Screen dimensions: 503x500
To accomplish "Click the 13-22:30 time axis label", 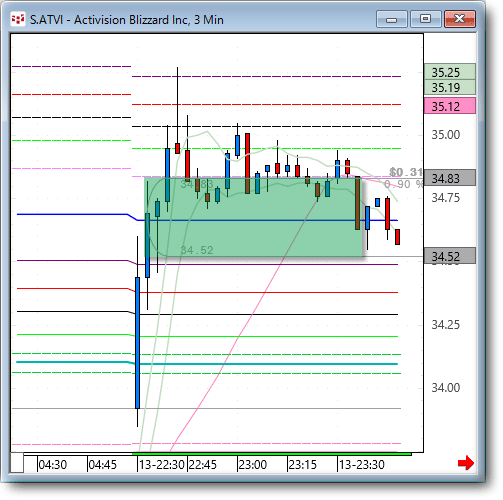I will pyautogui.click(x=162, y=464).
